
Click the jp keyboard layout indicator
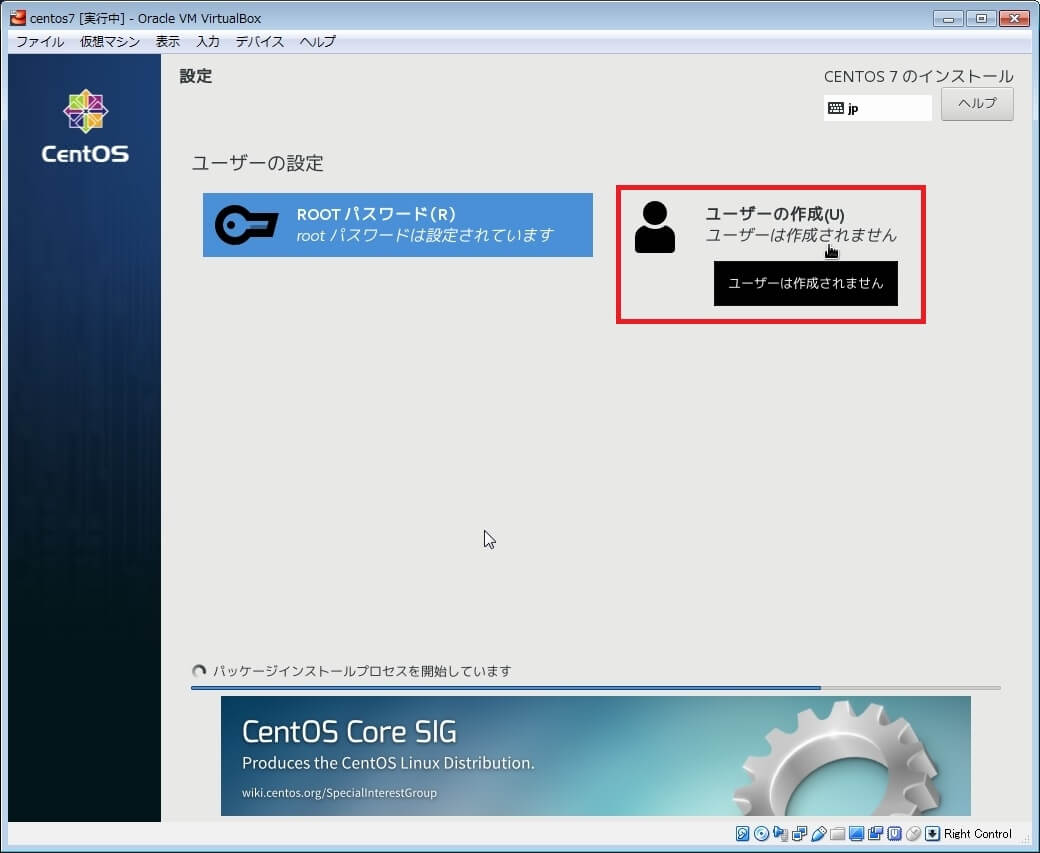(877, 108)
